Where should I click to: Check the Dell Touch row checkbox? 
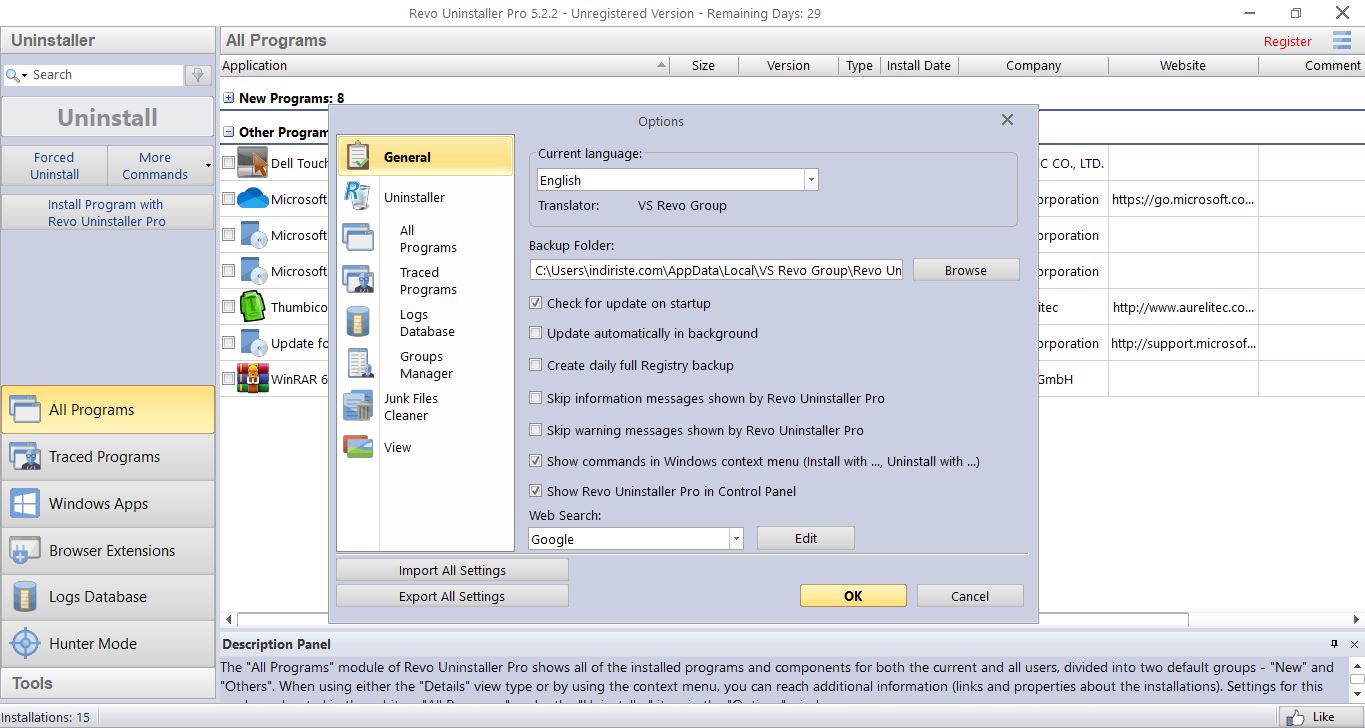click(229, 163)
